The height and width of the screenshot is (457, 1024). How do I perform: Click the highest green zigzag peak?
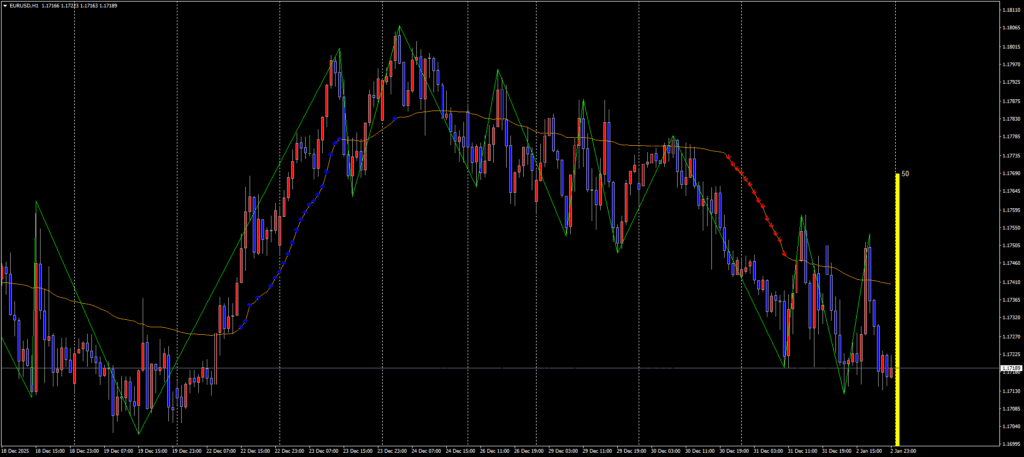(400, 26)
